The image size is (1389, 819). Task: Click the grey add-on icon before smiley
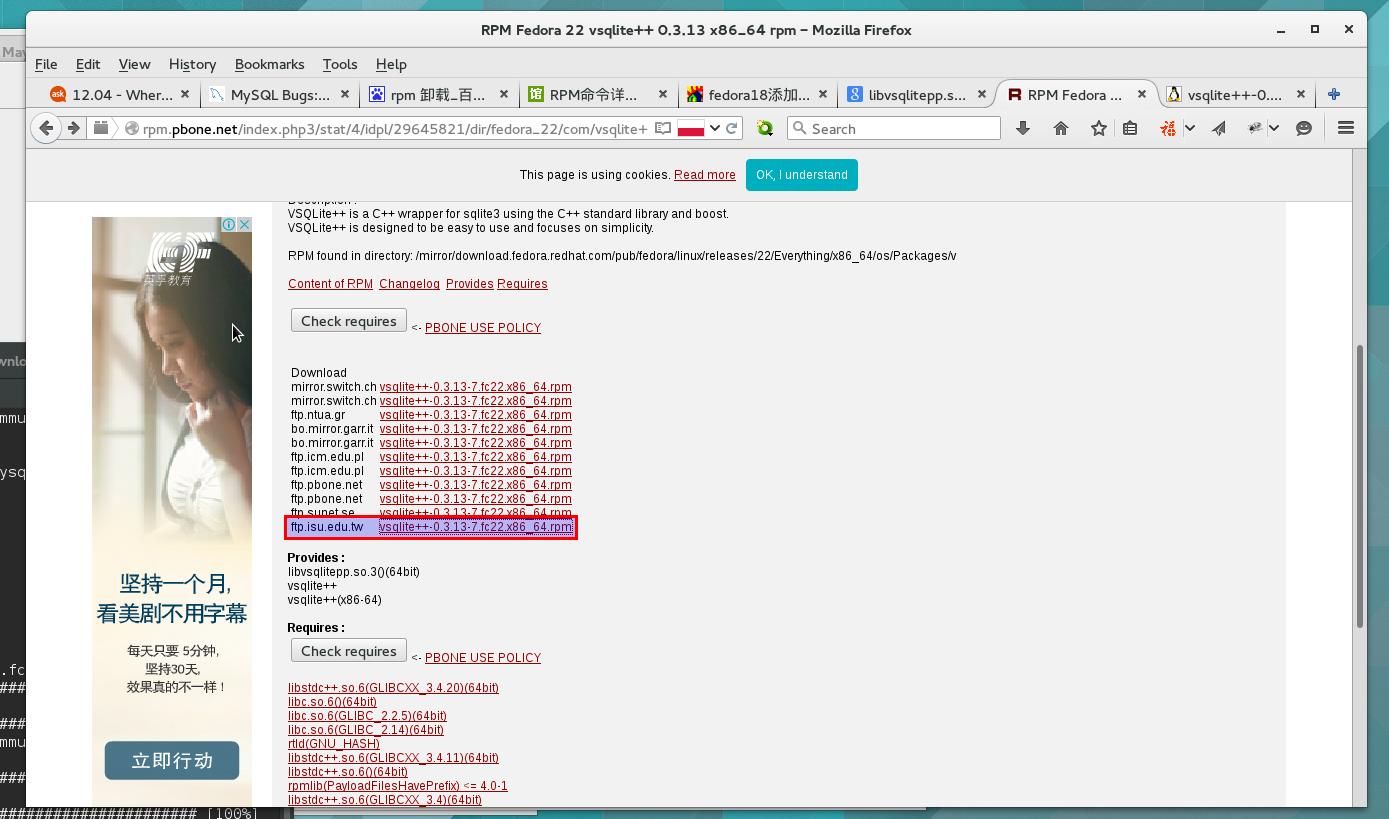(x=1255, y=128)
